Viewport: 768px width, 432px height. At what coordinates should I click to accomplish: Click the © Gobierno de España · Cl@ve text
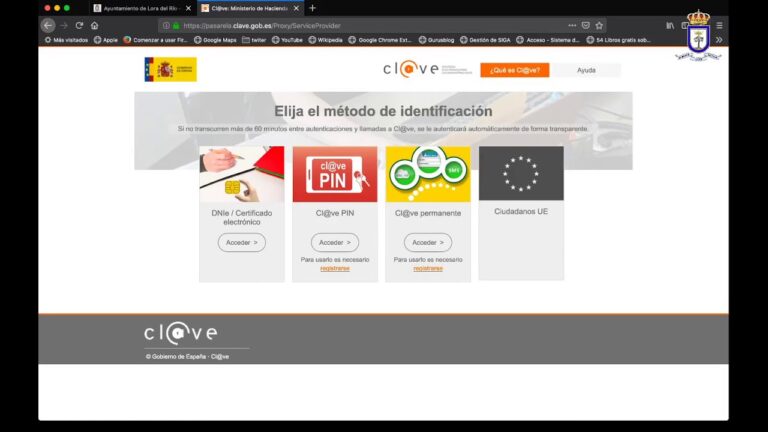point(187,357)
